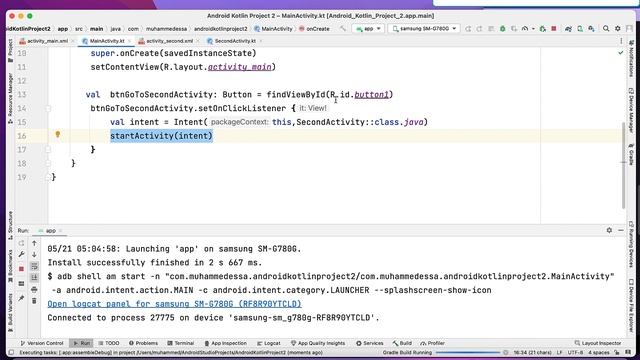Screen dimensions: 640x360
Task: Click the Debug app bug icon
Action: coord(502,29)
